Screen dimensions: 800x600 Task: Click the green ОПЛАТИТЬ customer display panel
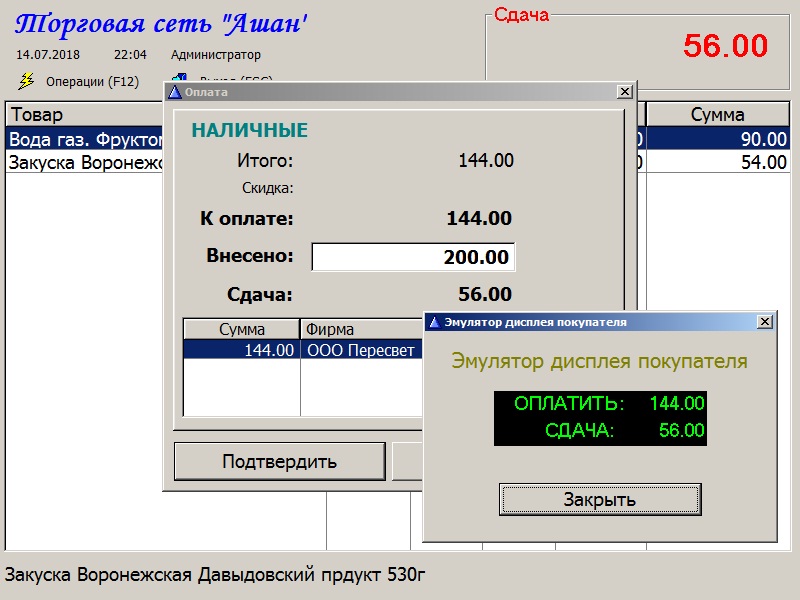(600, 418)
